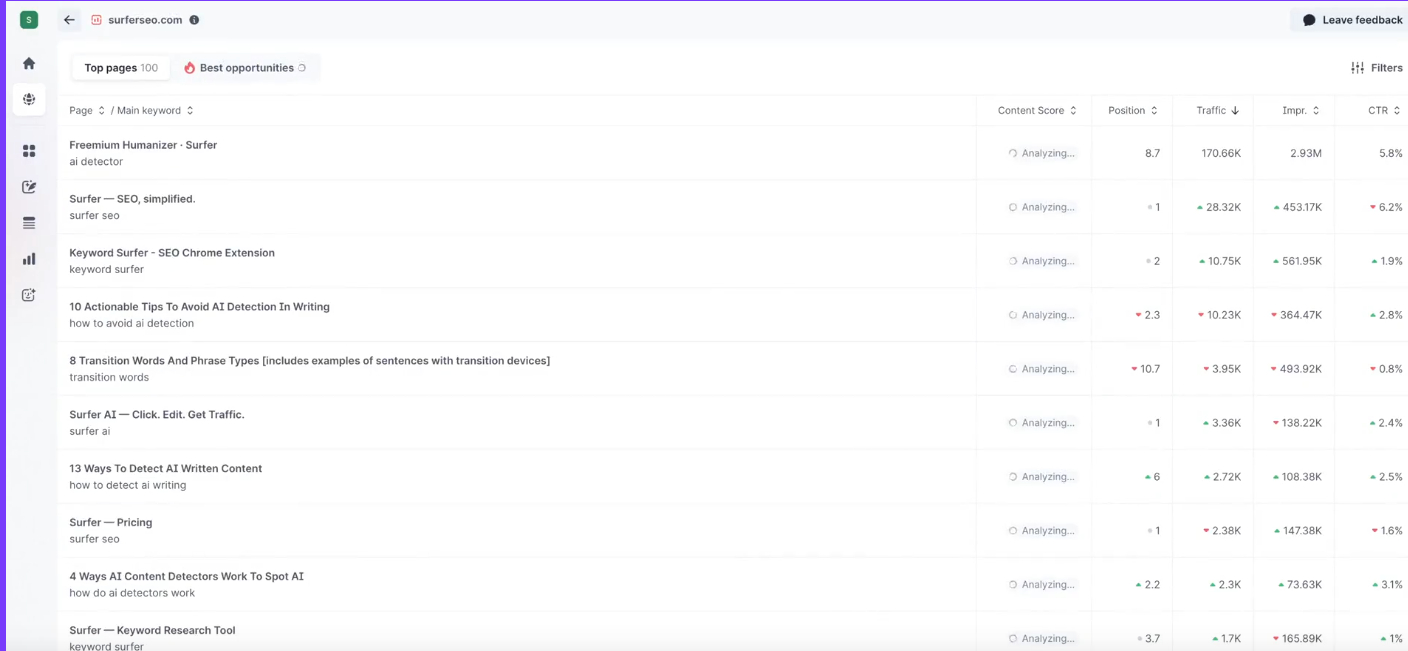Open the content editor pencil icon in sidebar
The image size is (1408, 651).
point(29,187)
